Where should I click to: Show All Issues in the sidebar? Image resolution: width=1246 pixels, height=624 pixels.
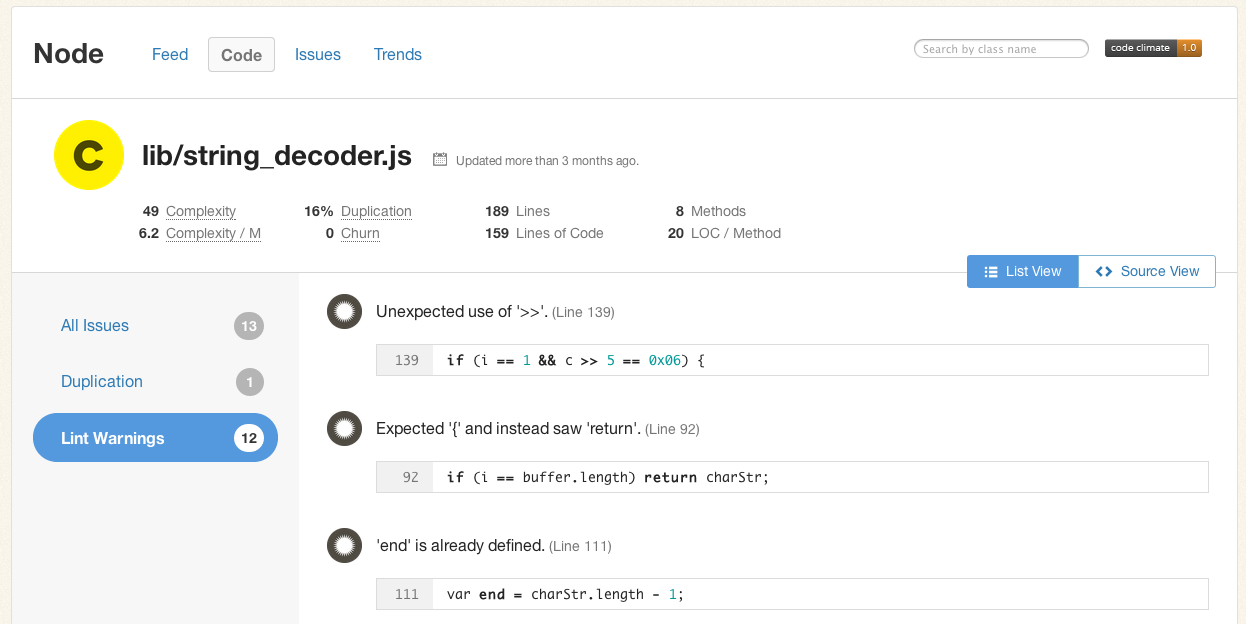tap(95, 325)
